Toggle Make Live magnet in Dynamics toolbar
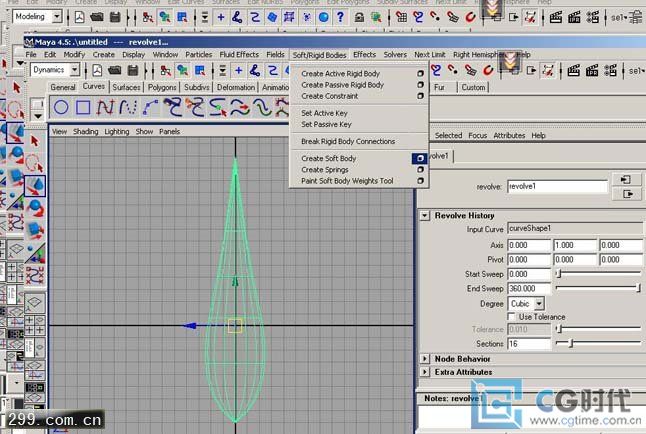The height and width of the screenshot is (434, 646). point(488,70)
